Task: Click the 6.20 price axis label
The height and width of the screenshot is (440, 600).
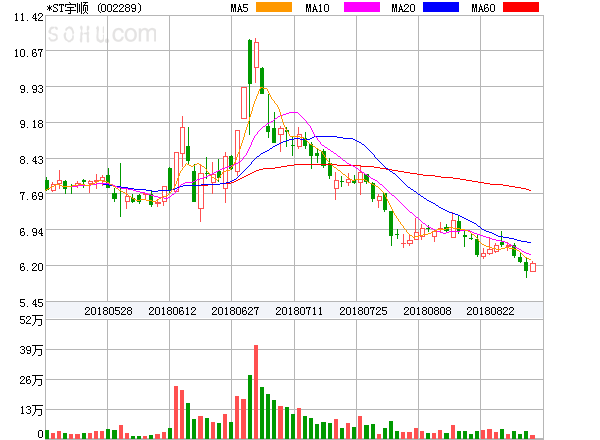Action: [31, 267]
